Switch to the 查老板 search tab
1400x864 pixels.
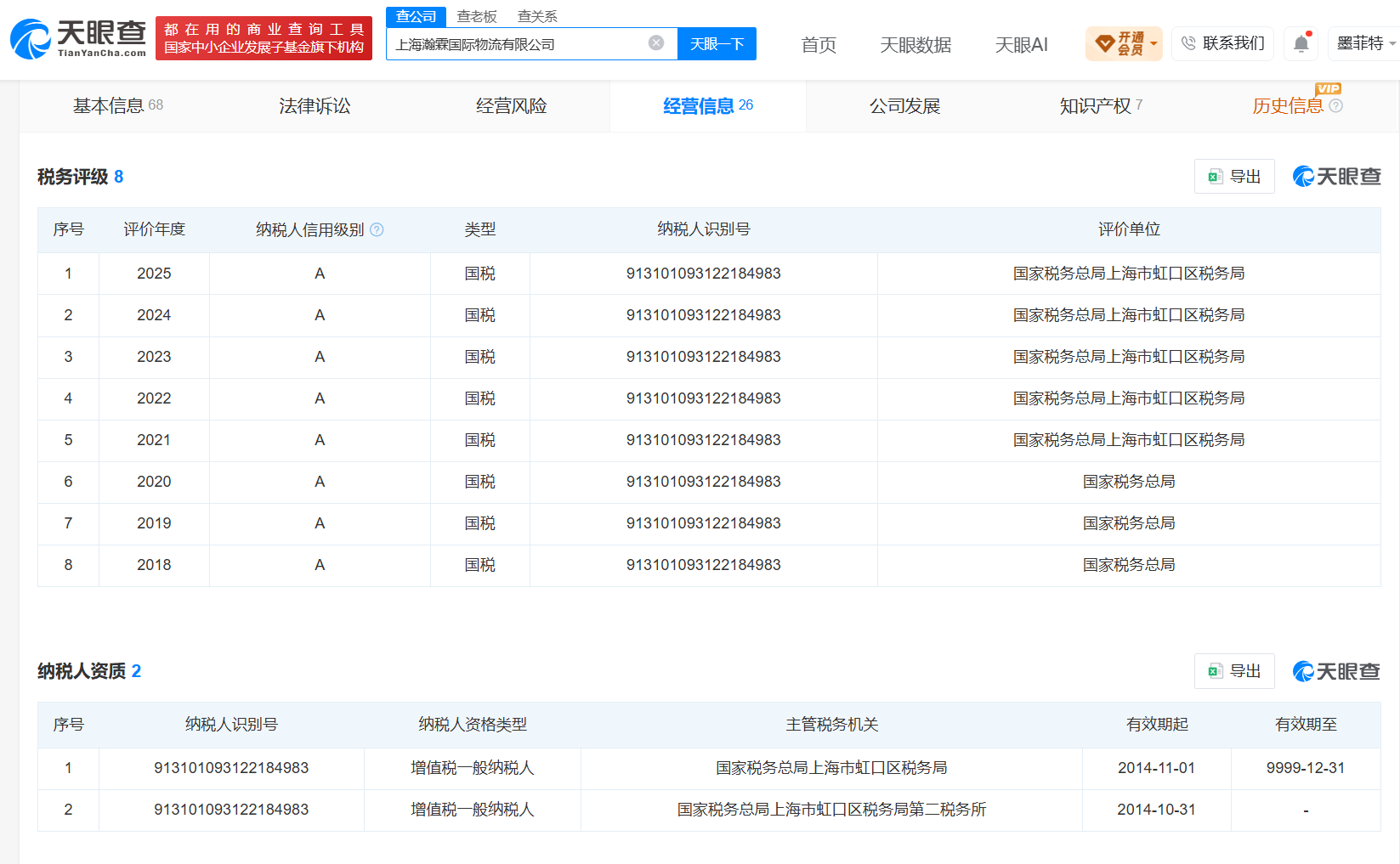(476, 16)
